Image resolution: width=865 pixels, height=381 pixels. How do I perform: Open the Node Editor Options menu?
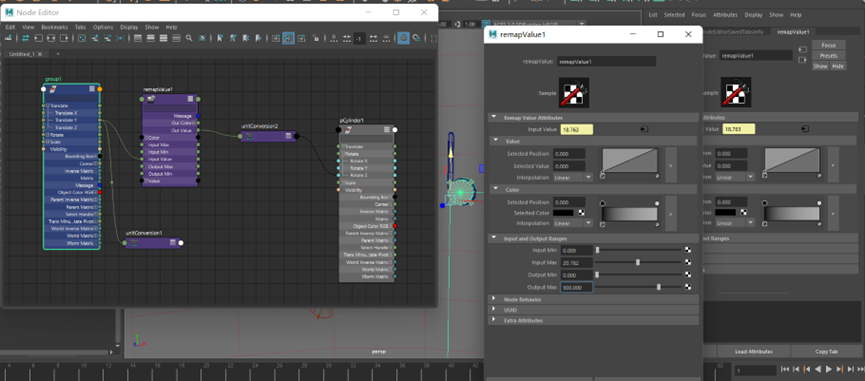(x=103, y=27)
